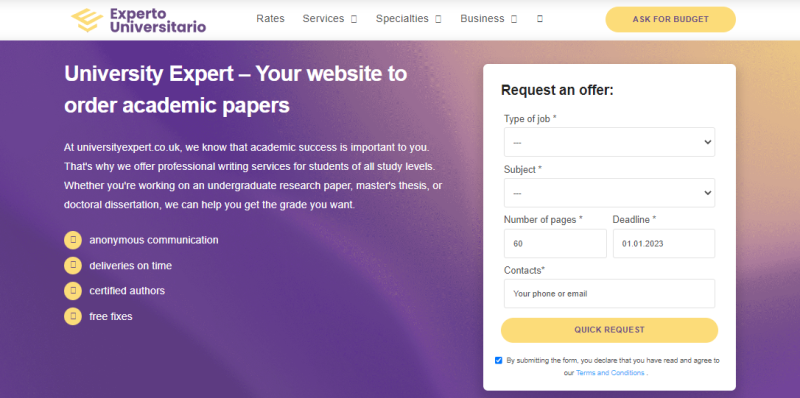The width and height of the screenshot is (800, 398).
Task: Open the Type of job dropdown
Action: tap(609, 142)
